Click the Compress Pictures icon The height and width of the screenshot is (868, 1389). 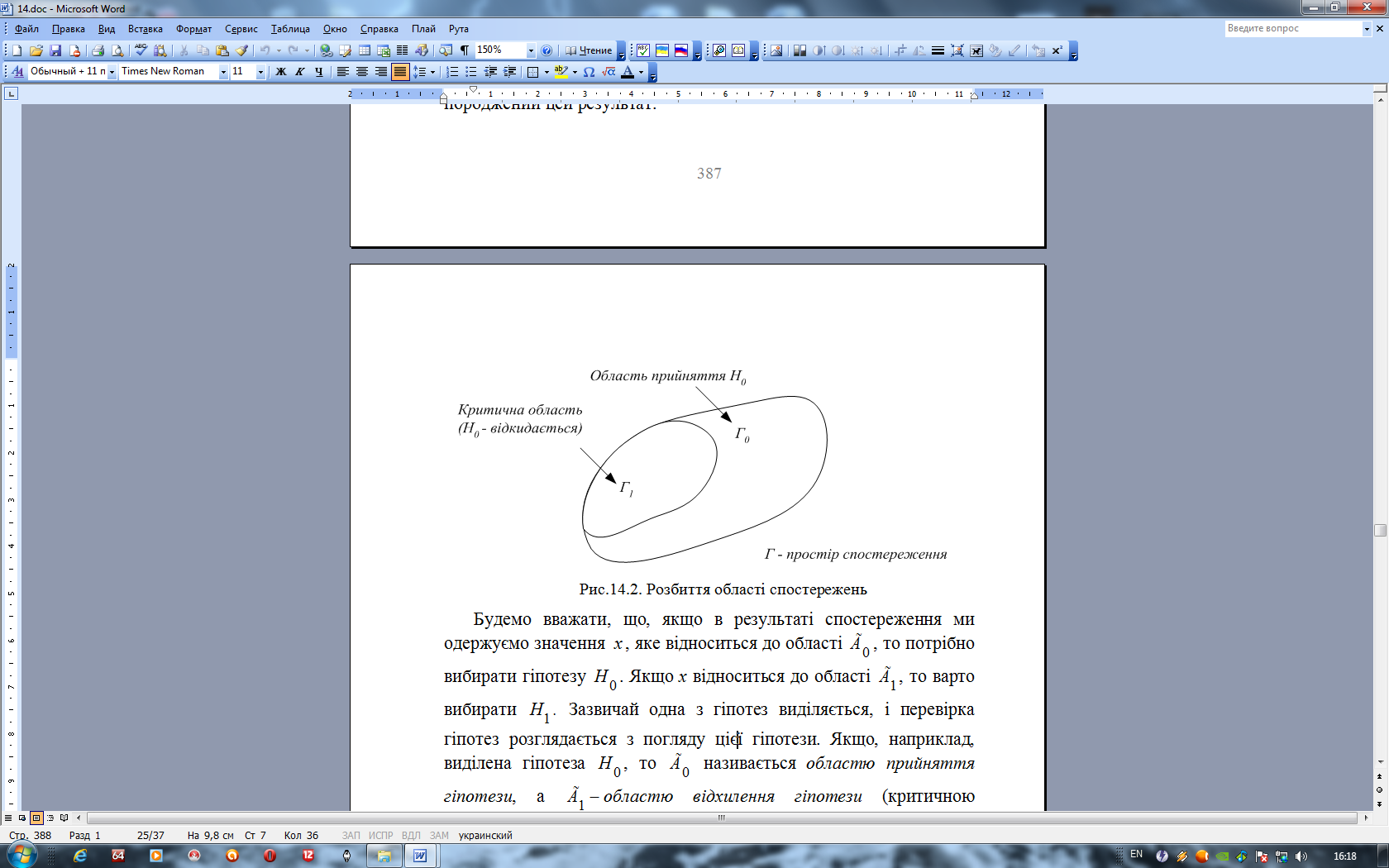click(957, 50)
